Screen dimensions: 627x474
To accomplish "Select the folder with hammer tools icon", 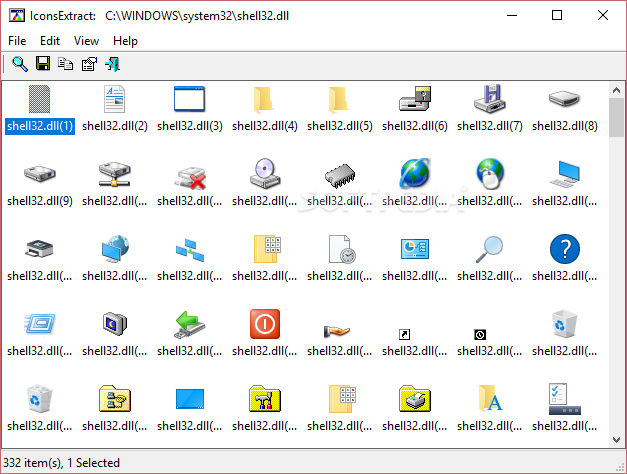I will tap(264, 398).
